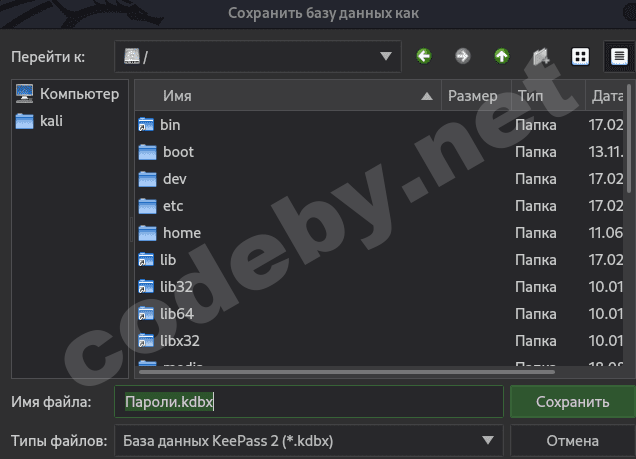Viewport: 636px width, 459px height.
Task: Click the lib32 folder icon
Action: pos(146,287)
